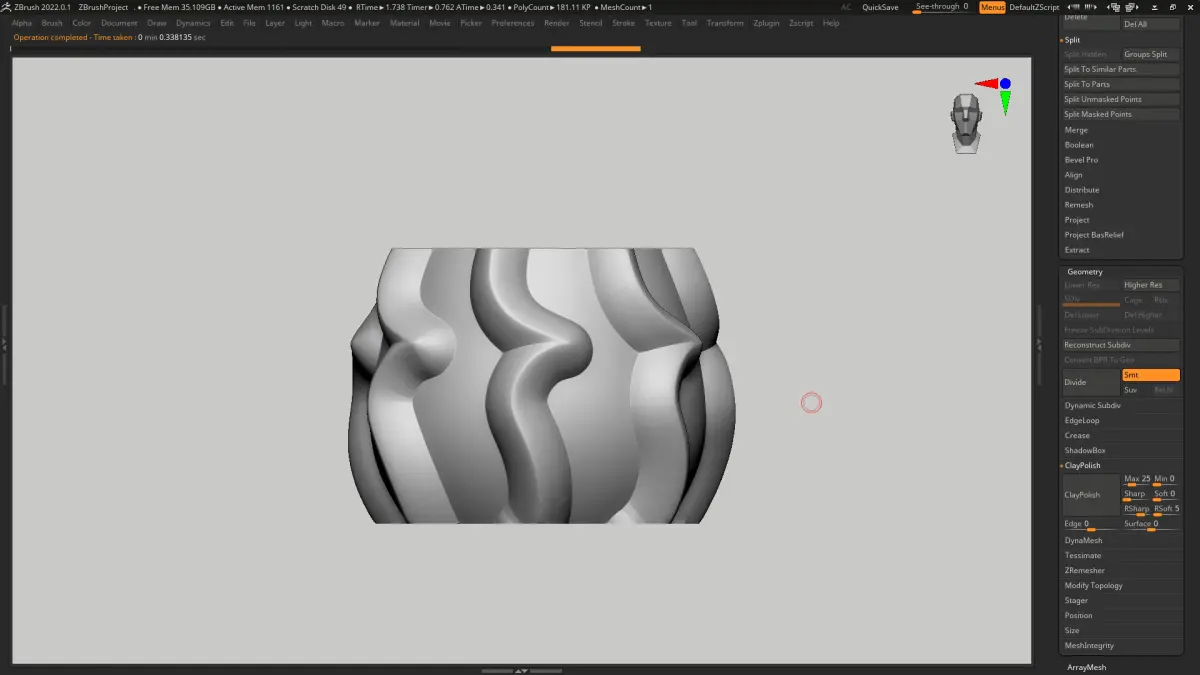This screenshot has width=1200, height=675.
Task: Click Split To Similar Parts
Action: click(1121, 69)
